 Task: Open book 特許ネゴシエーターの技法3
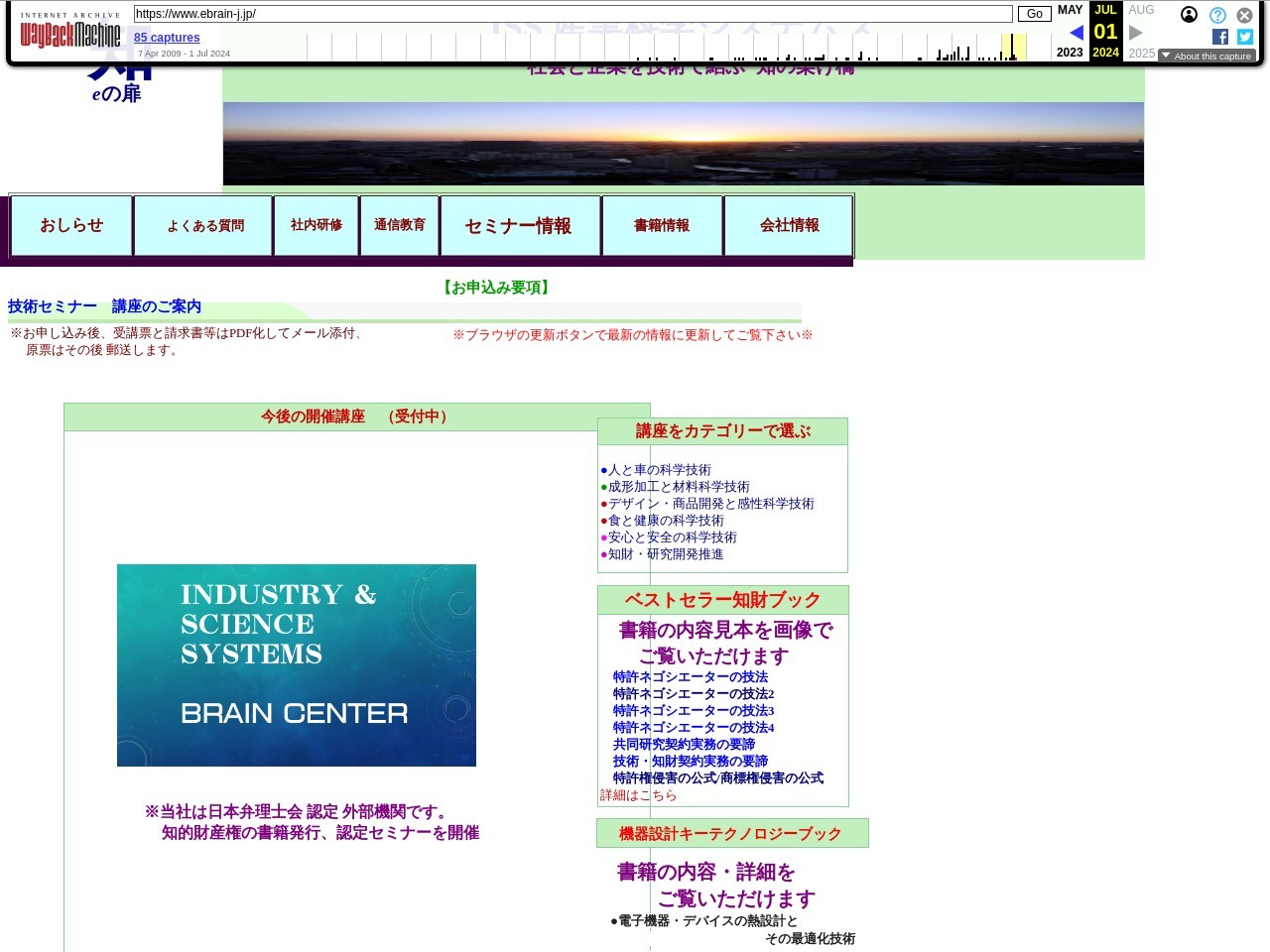point(694,711)
